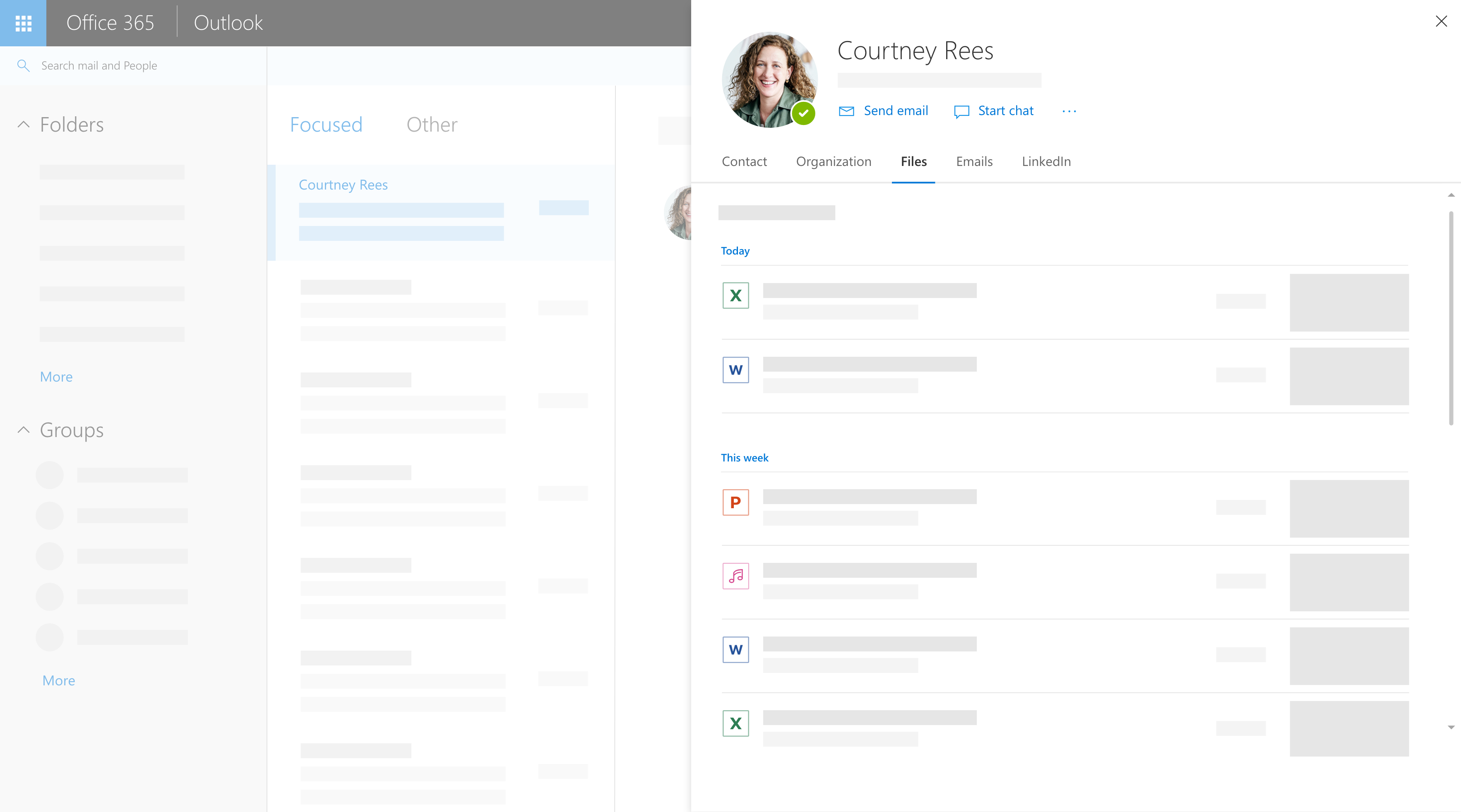Open the more actions ellipsis menu
1461x812 pixels.
1069,111
